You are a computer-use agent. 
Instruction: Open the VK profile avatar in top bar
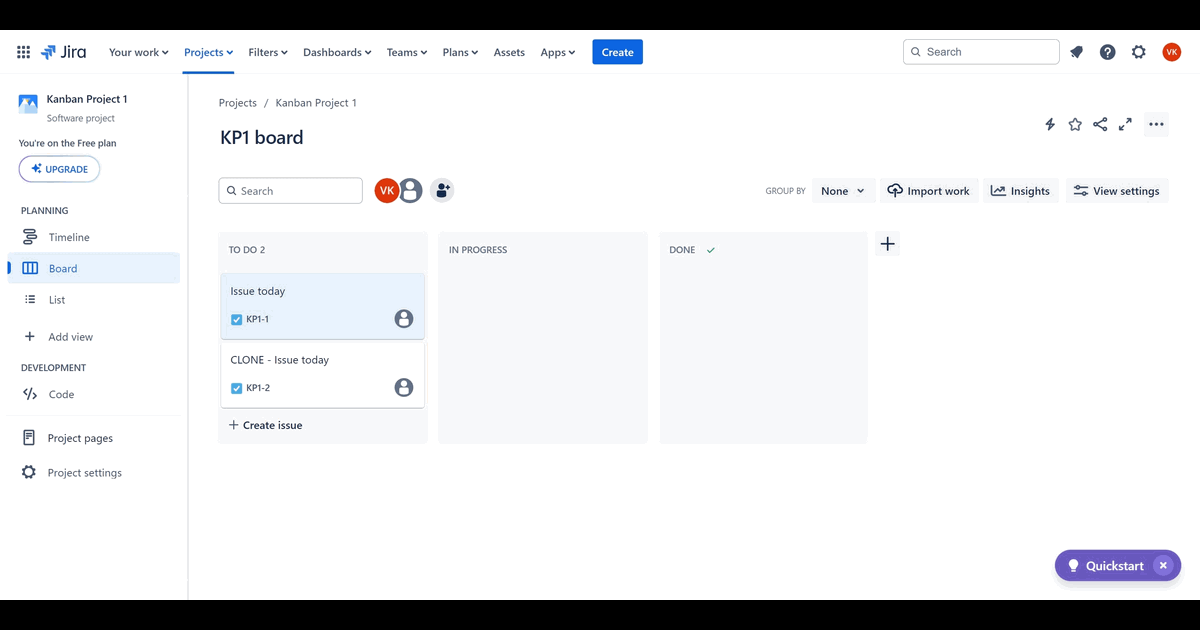click(x=1172, y=52)
